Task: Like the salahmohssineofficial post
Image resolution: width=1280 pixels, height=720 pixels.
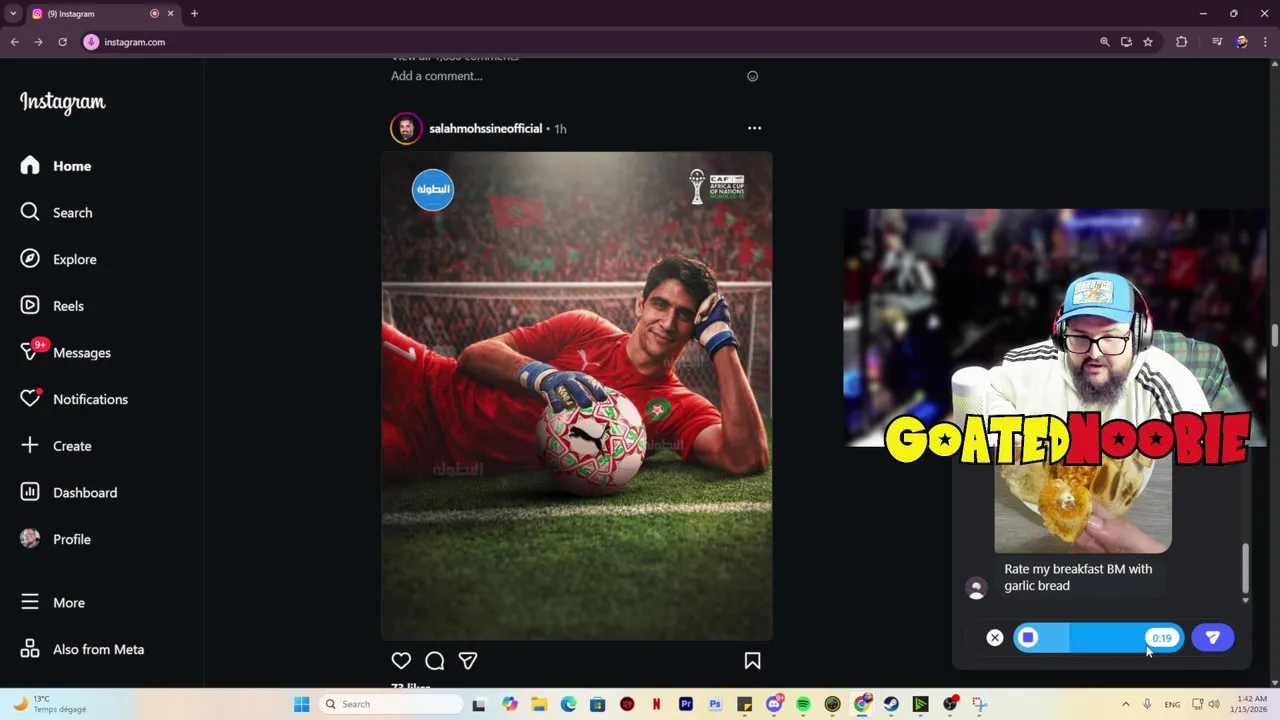Action: click(x=401, y=660)
